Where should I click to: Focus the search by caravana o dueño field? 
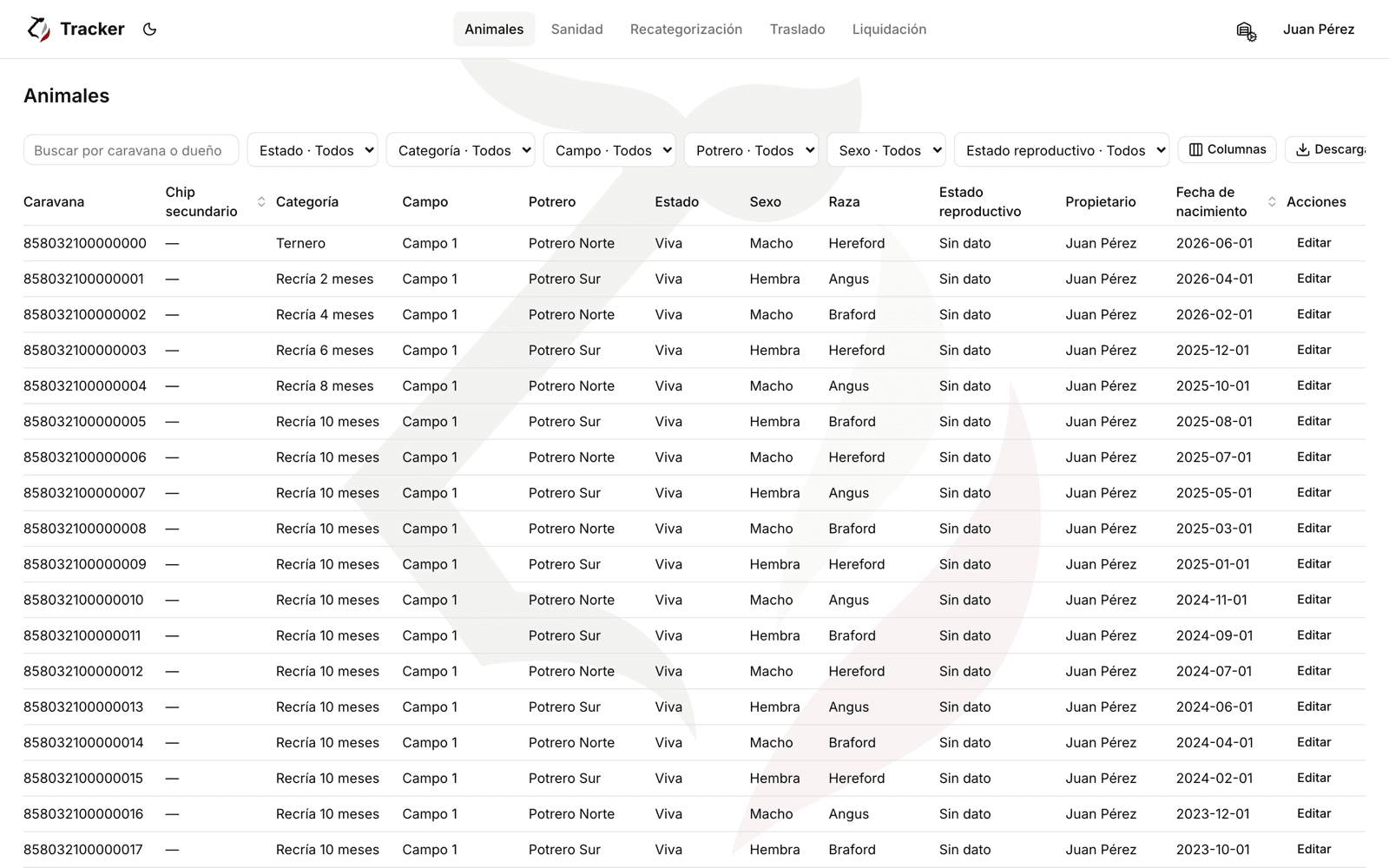click(x=131, y=150)
